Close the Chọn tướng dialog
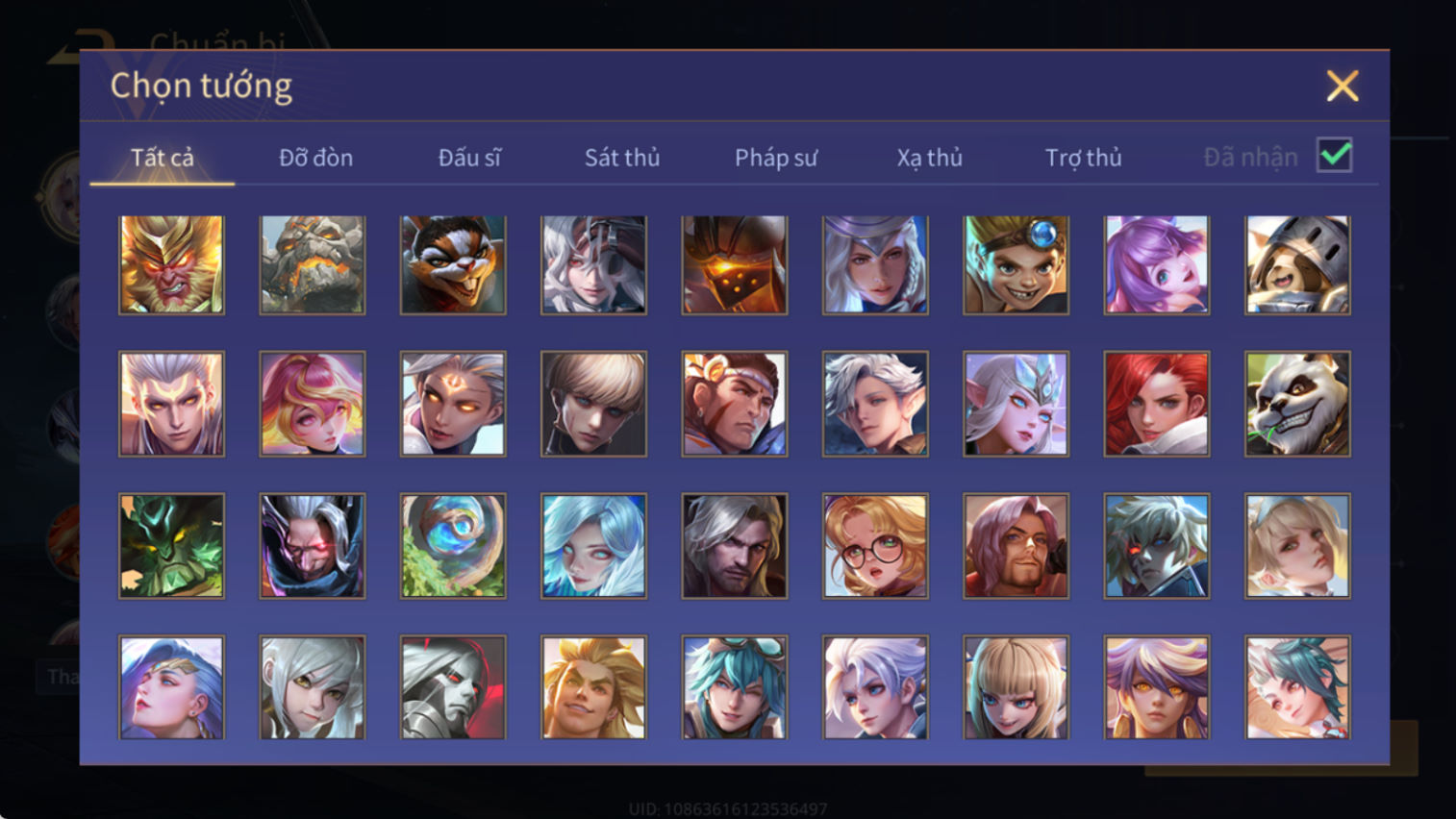The height and width of the screenshot is (819, 1456). [1343, 87]
